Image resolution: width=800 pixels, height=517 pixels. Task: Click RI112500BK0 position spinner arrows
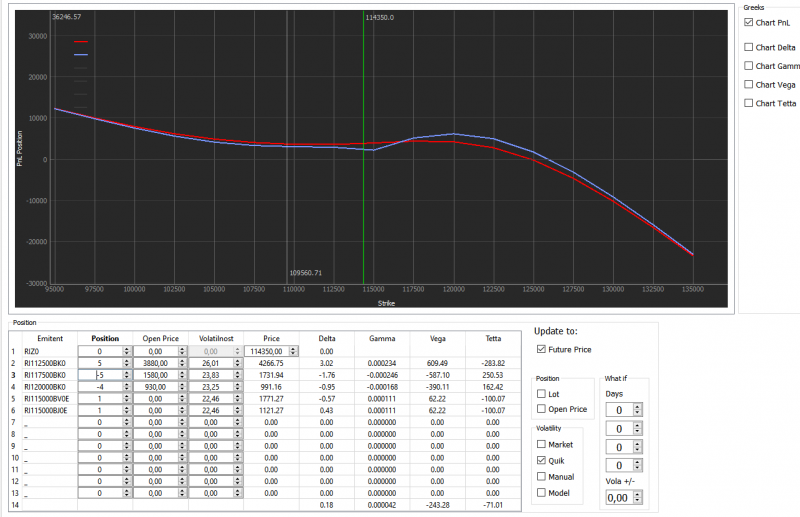tap(127, 363)
